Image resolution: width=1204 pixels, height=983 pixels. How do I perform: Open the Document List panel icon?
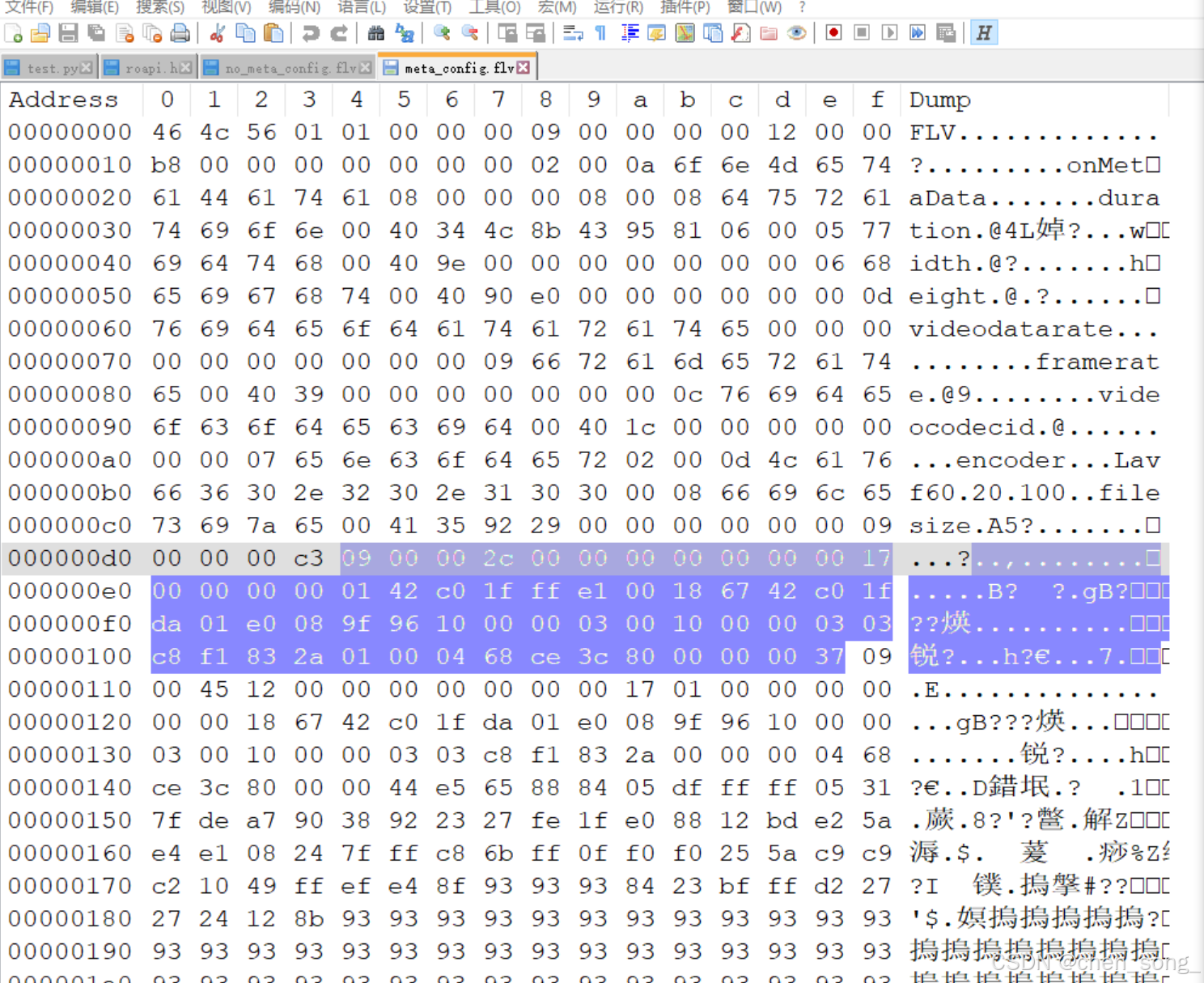click(x=713, y=33)
